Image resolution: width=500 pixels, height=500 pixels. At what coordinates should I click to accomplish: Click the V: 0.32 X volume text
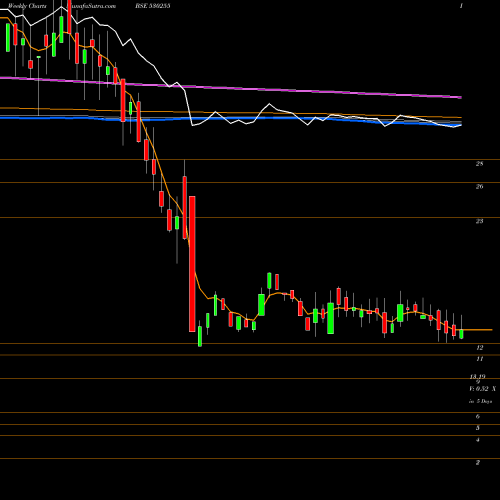pos(482,389)
